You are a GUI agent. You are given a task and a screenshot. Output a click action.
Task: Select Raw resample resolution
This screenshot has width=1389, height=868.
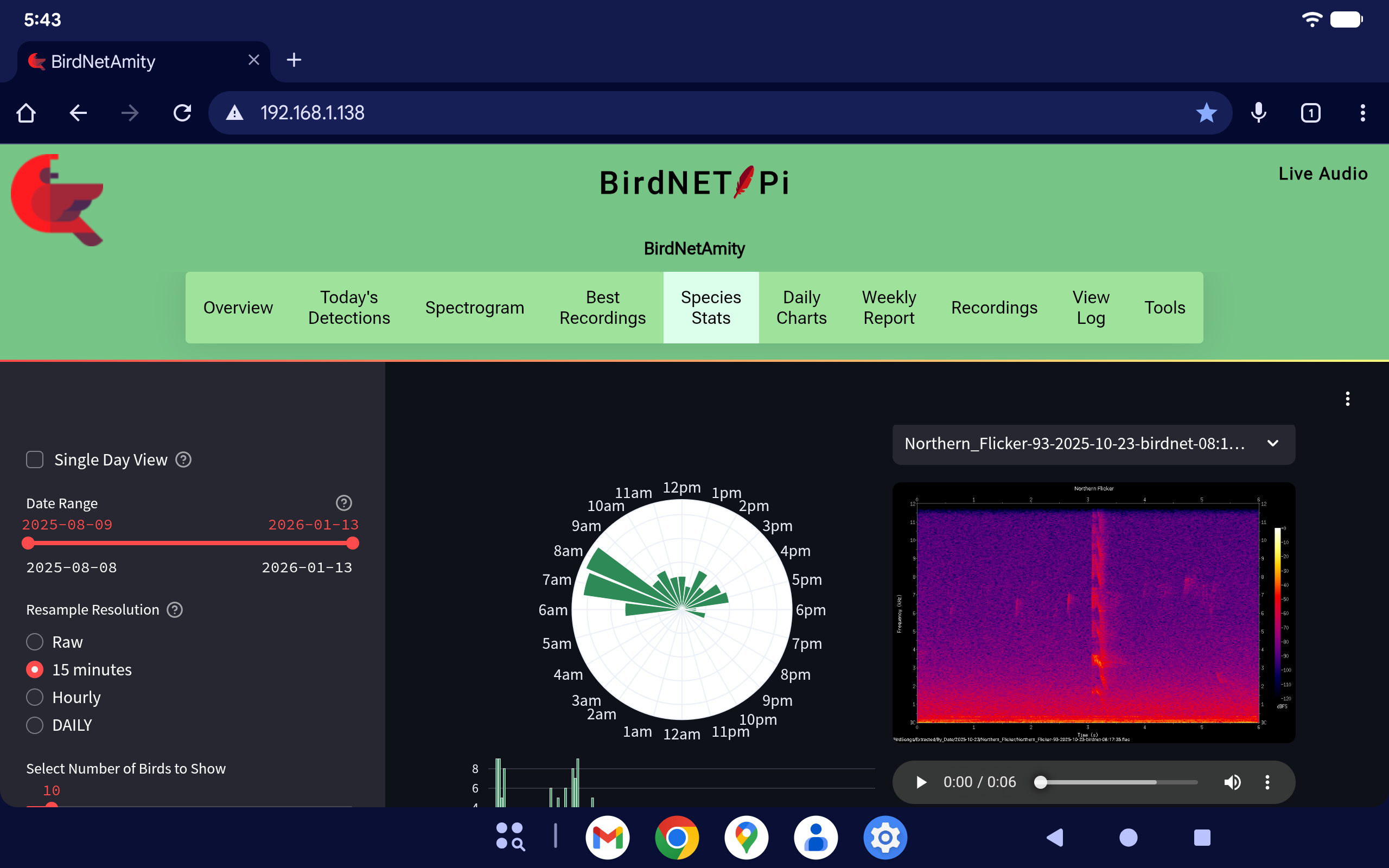point(35,642)
